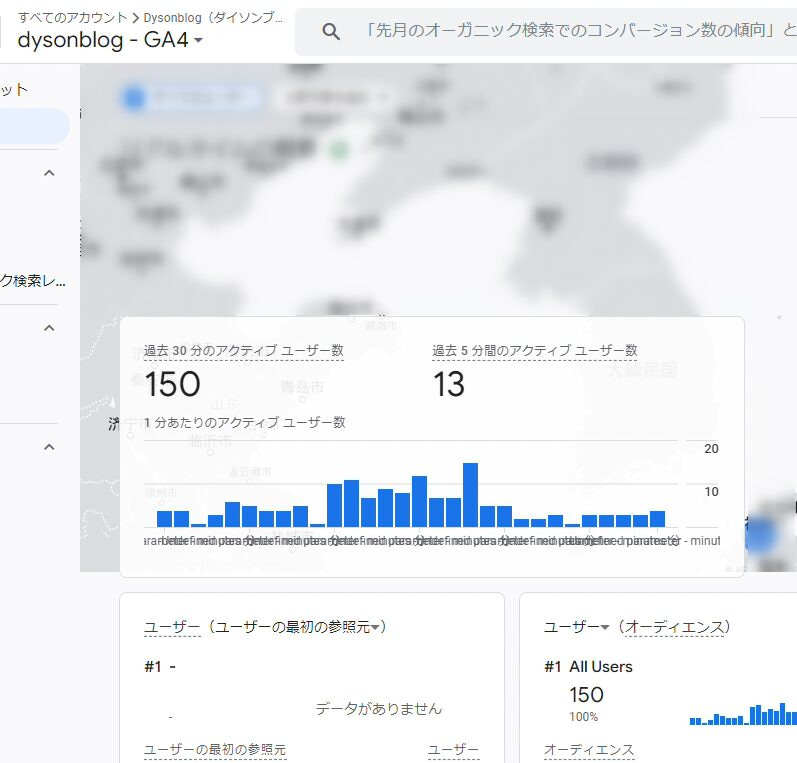Viewport: 797px width, 763px height.
Task: Click the 13 active users value
Action: pyautogui.click(x=449, y=384)
